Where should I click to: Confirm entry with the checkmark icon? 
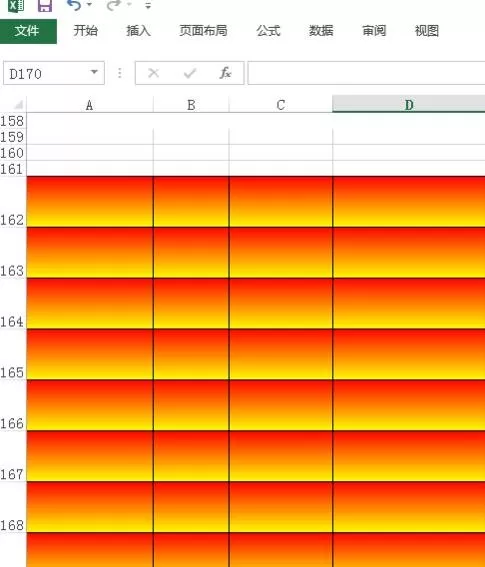coord(190,73)
